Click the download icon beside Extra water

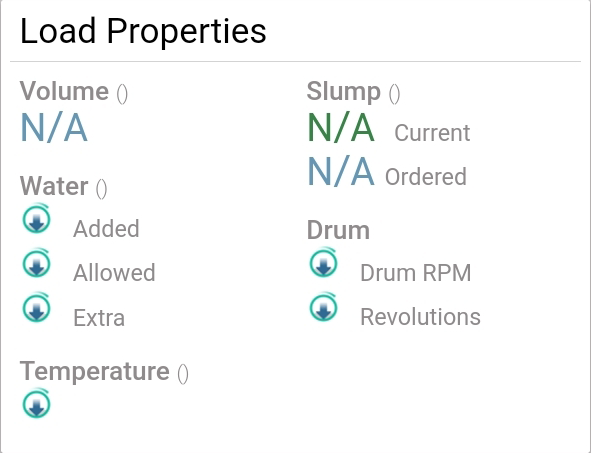[37, 308]
